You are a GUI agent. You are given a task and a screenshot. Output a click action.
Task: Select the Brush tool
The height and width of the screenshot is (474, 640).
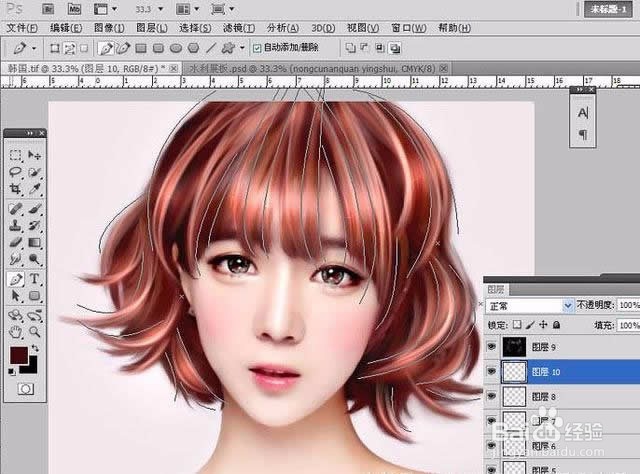35,209
